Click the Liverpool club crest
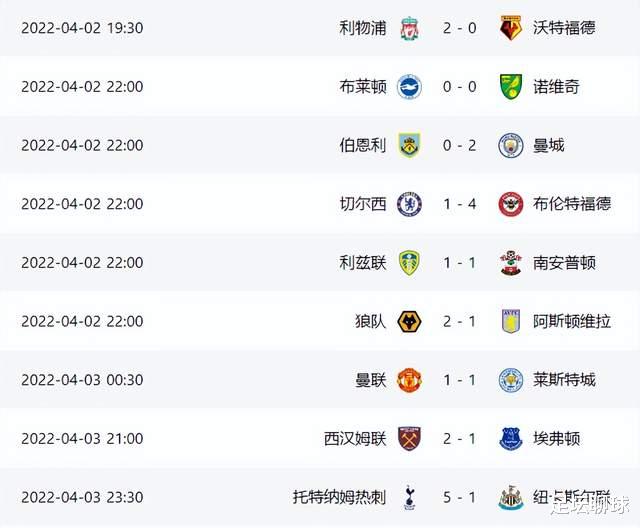The image size is (640, 528). coord(409,28)
